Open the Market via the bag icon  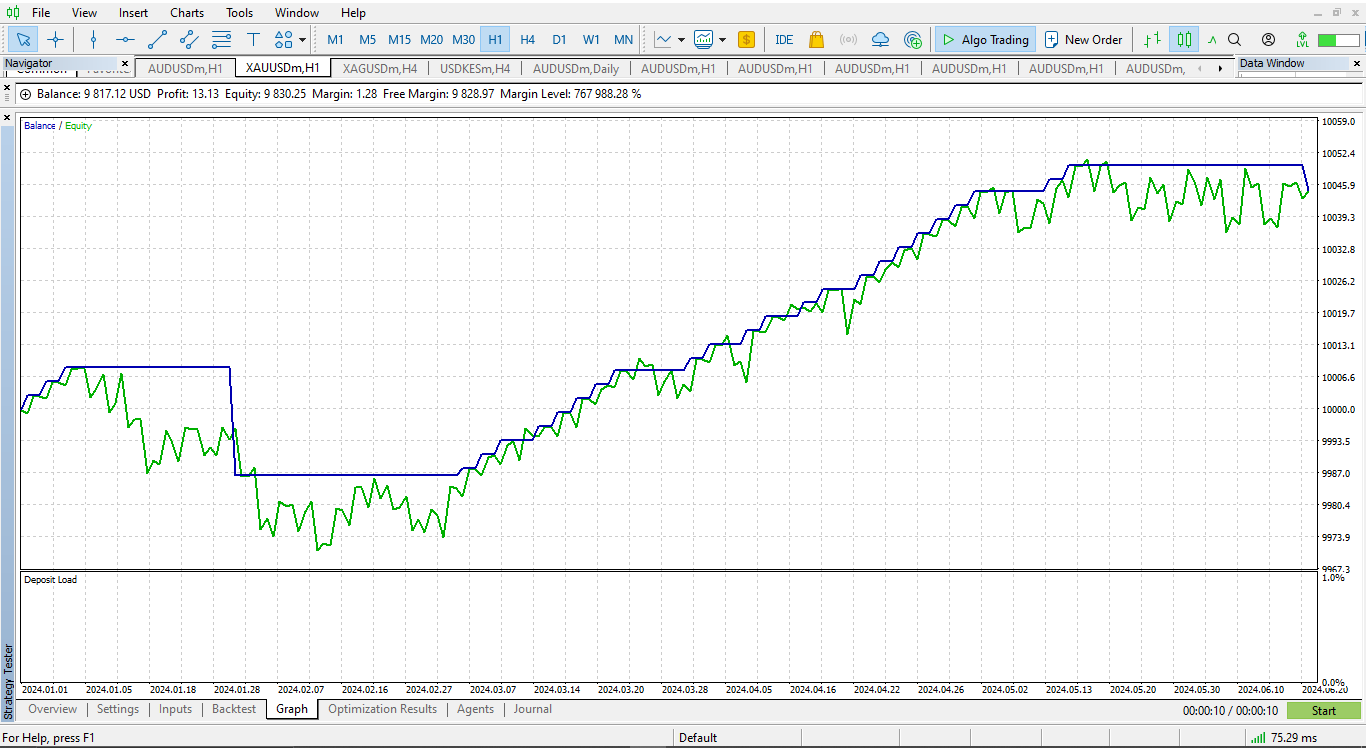[816, 39]
